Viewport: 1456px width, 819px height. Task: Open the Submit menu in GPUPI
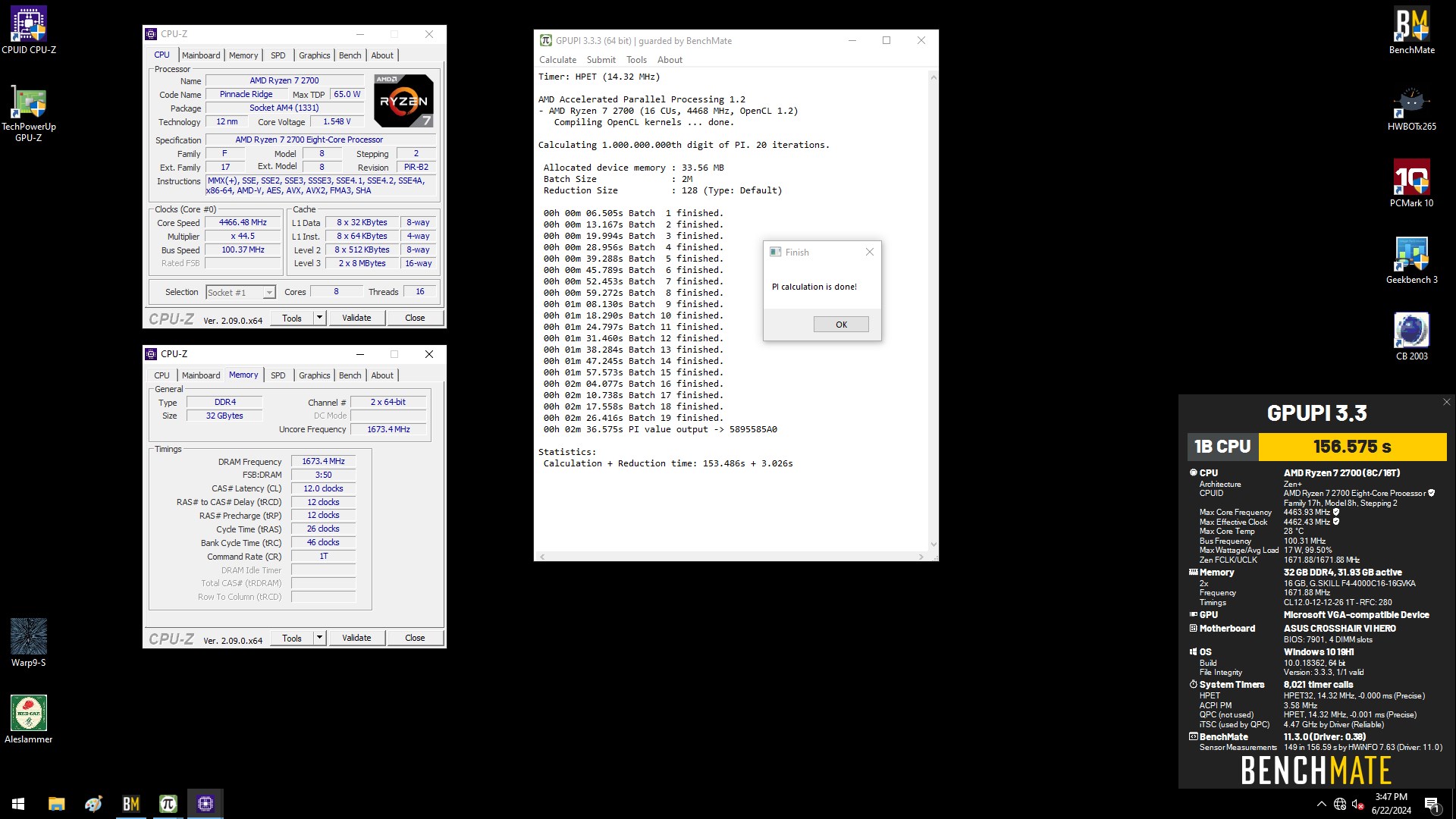click(x=601, y=60)
